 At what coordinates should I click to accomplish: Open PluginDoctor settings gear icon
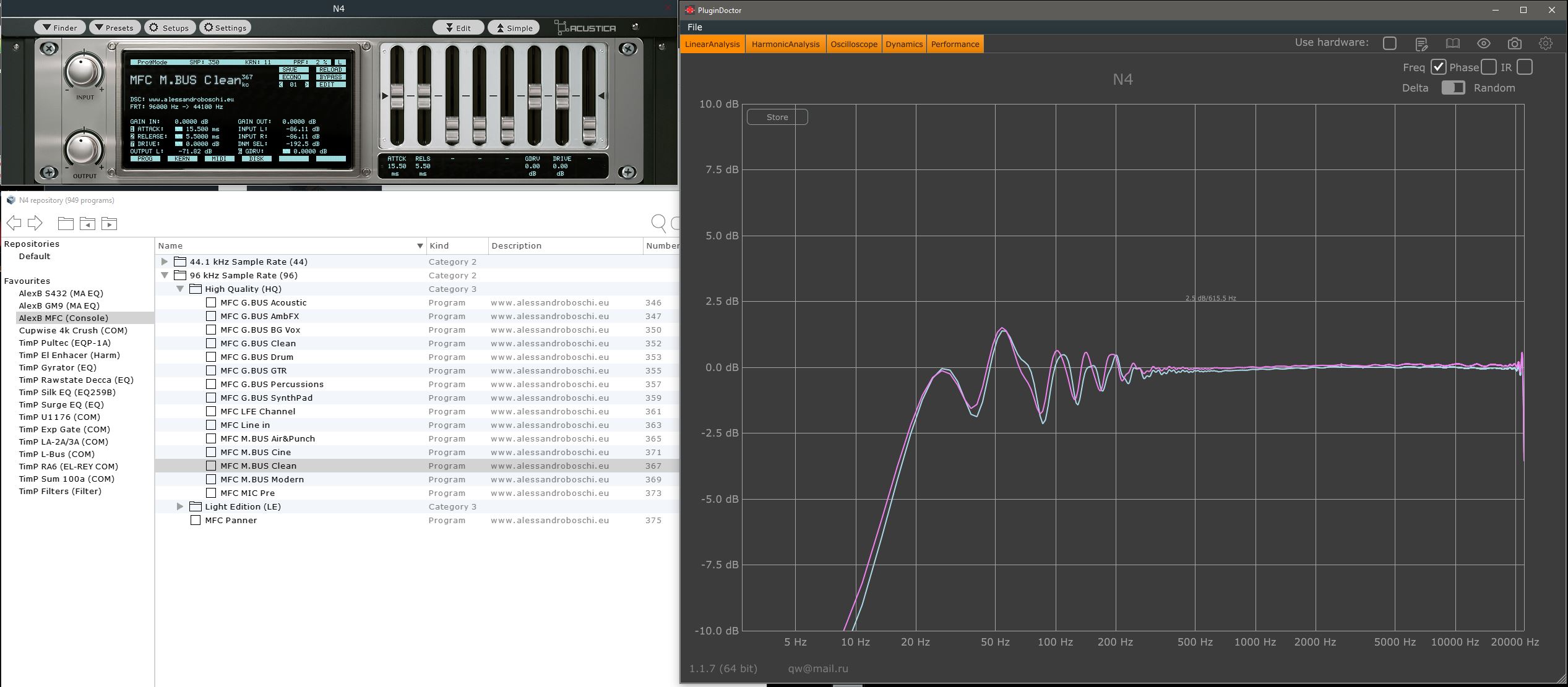1545,43
